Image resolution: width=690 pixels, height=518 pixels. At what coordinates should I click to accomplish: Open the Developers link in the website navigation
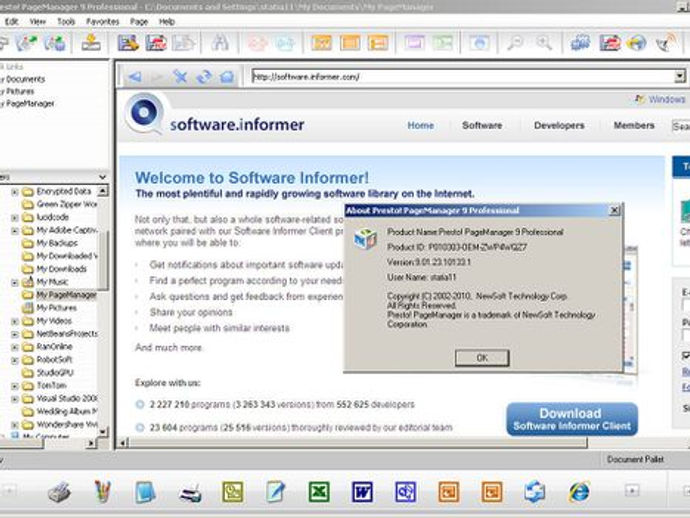pos(559,125)
